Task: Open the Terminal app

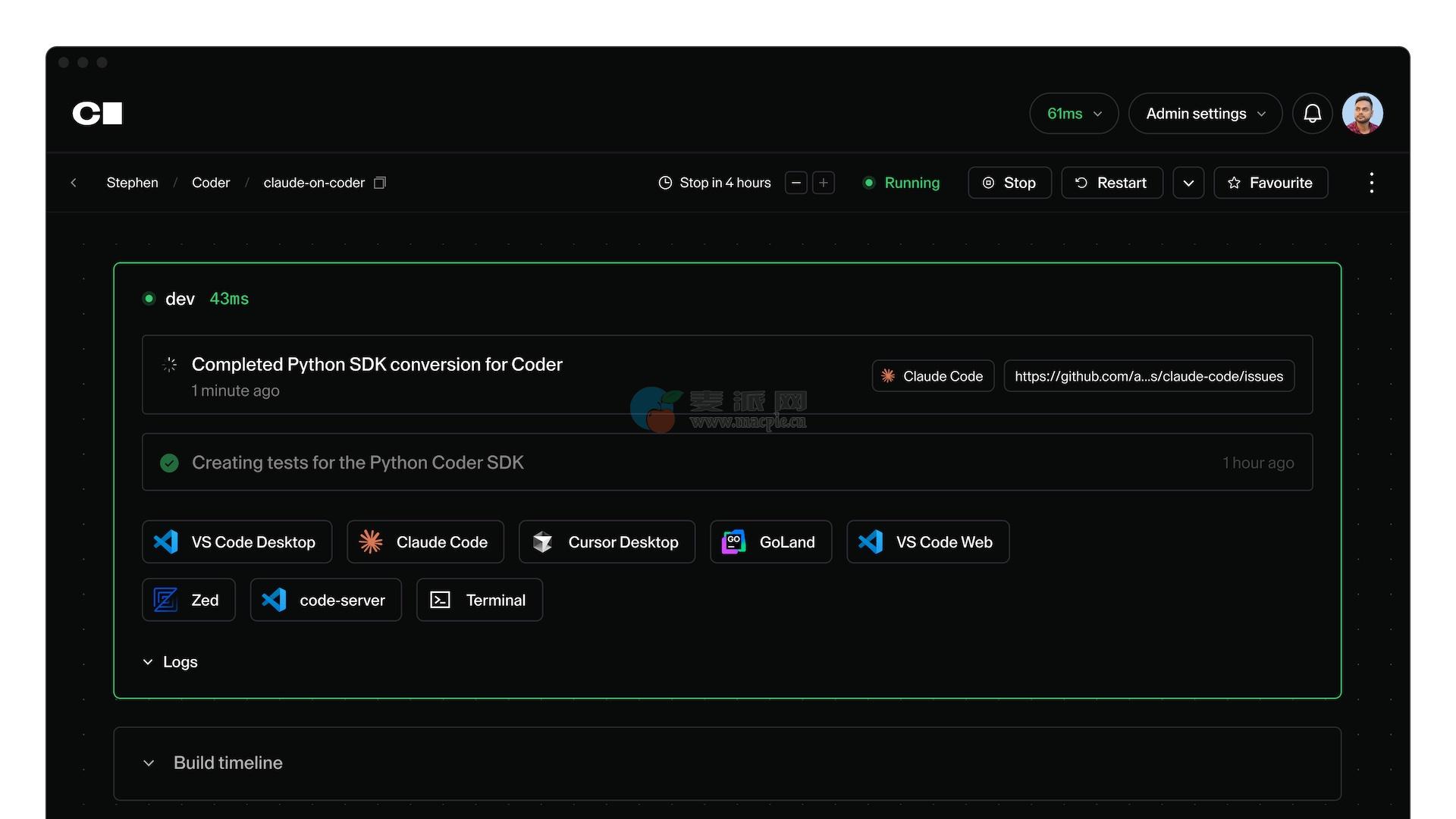Action: pyautogui.click(x=479, y=600)
